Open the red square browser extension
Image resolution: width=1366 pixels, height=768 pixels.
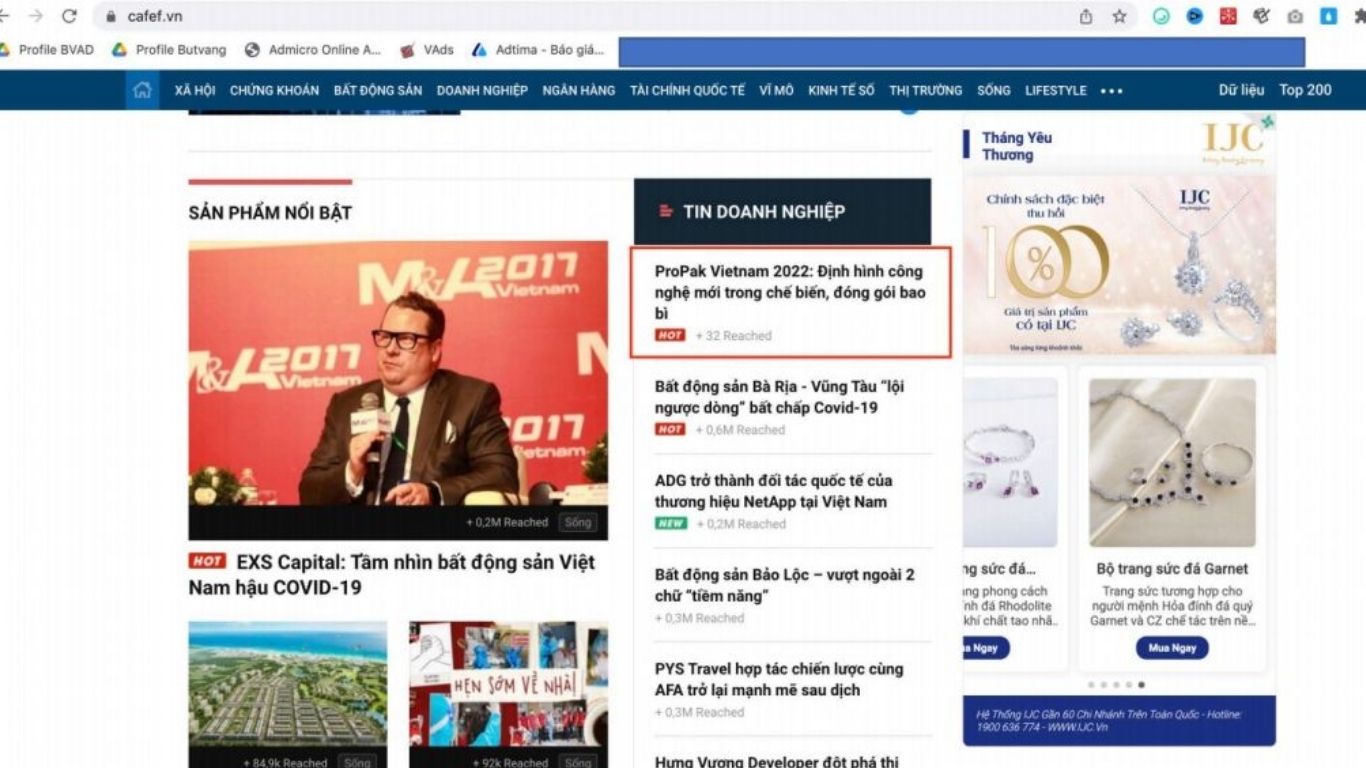pos(1228,16)
